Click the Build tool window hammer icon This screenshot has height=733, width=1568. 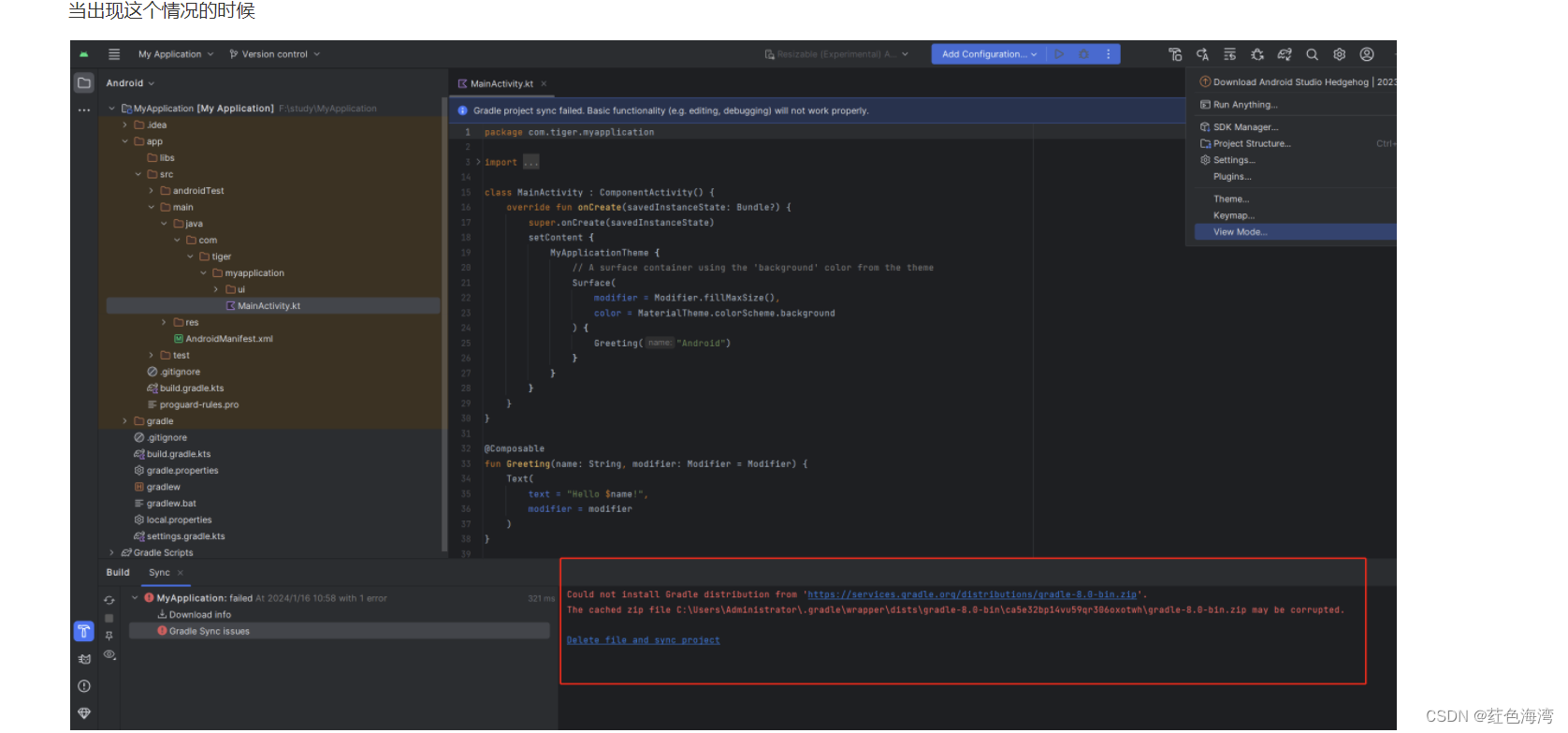(x=84, y=632)
